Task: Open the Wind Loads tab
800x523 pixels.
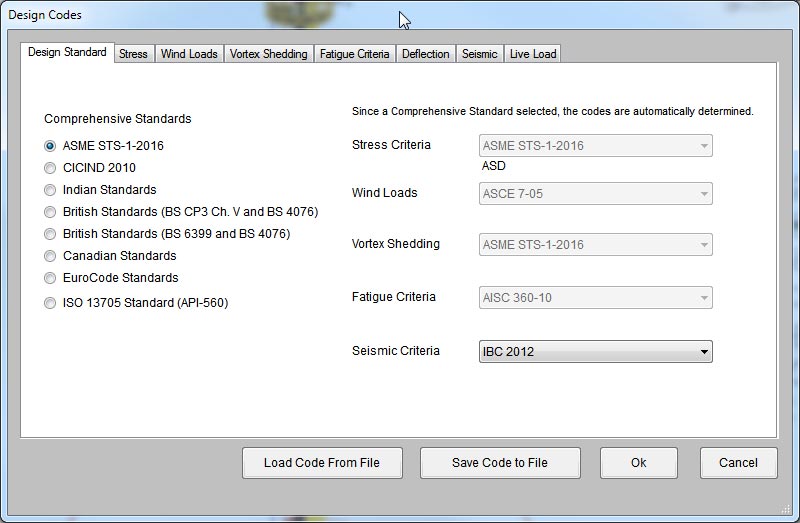Action: (x=189, y=54)
